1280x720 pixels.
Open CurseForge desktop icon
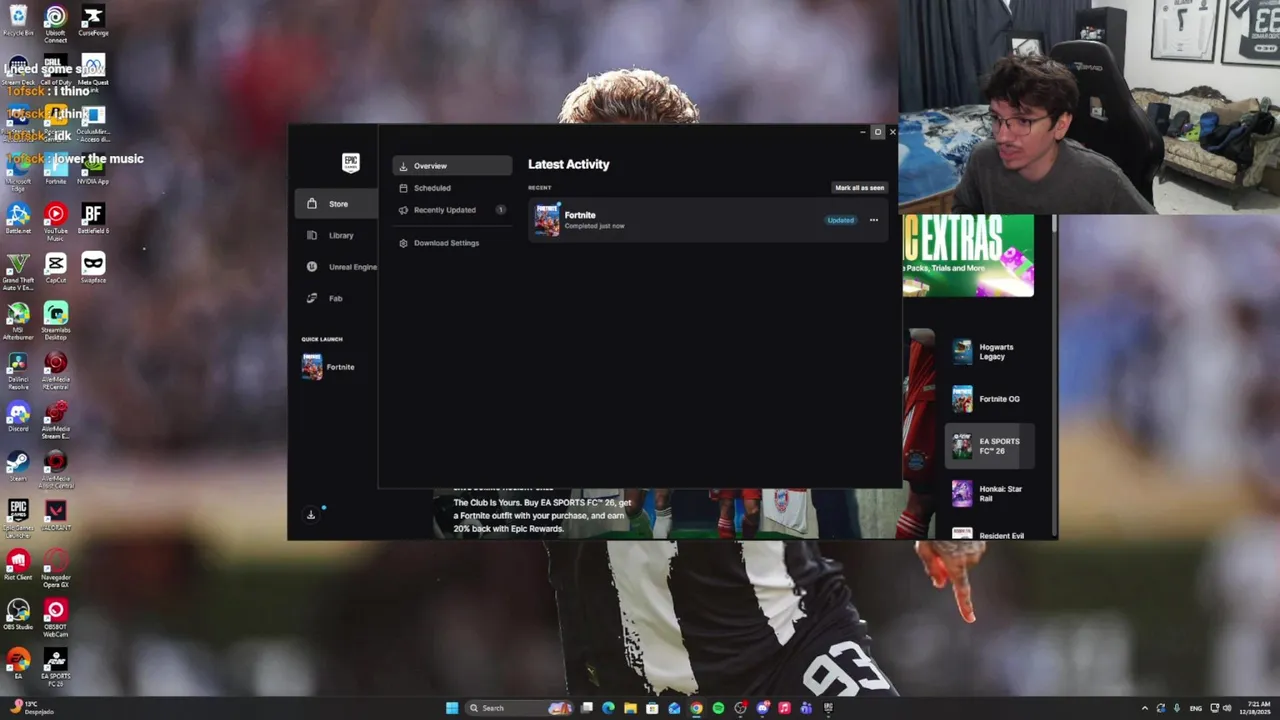(93, 20)
